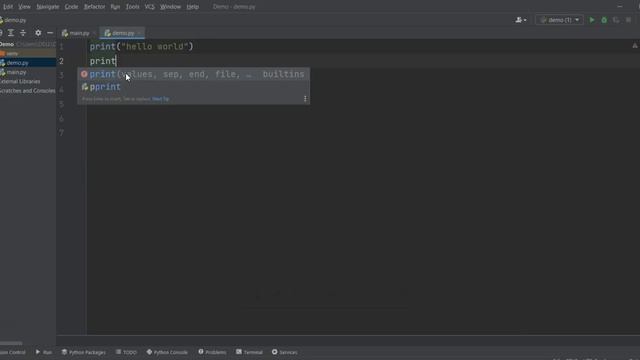Open the Problems tool window
The image size is (640, 360).
point(212,352)
